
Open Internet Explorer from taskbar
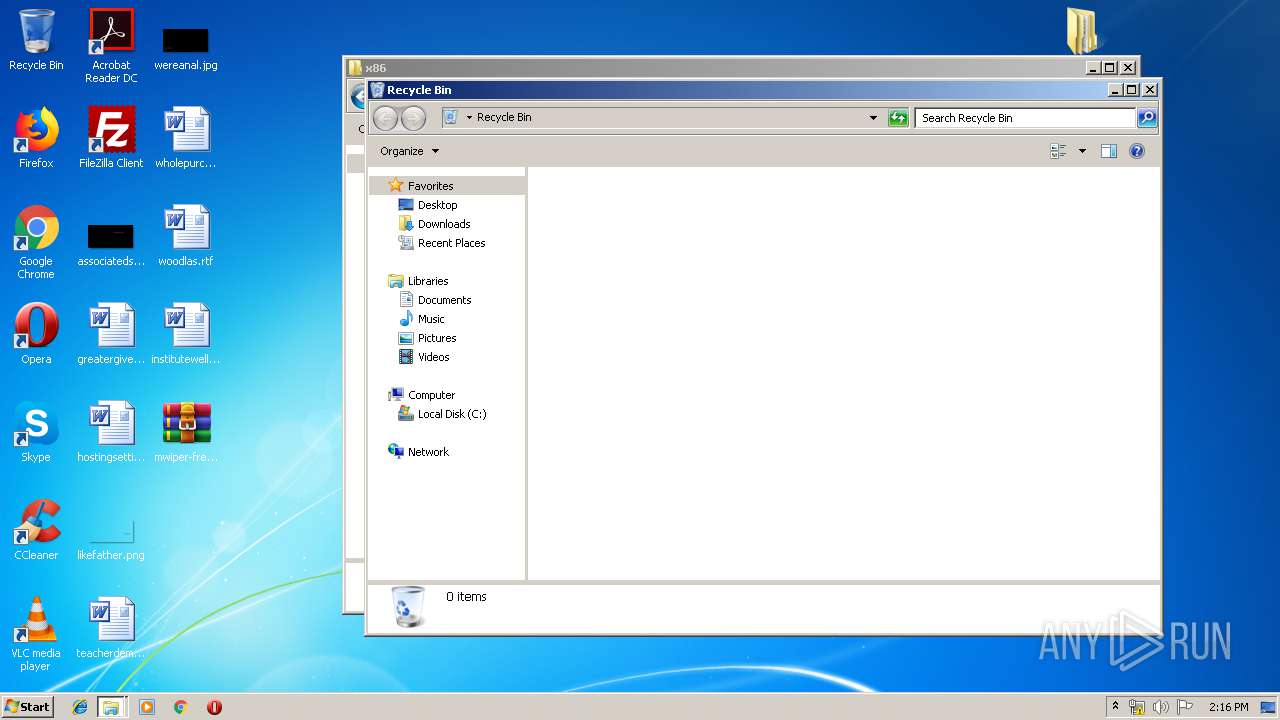[80, 707]
